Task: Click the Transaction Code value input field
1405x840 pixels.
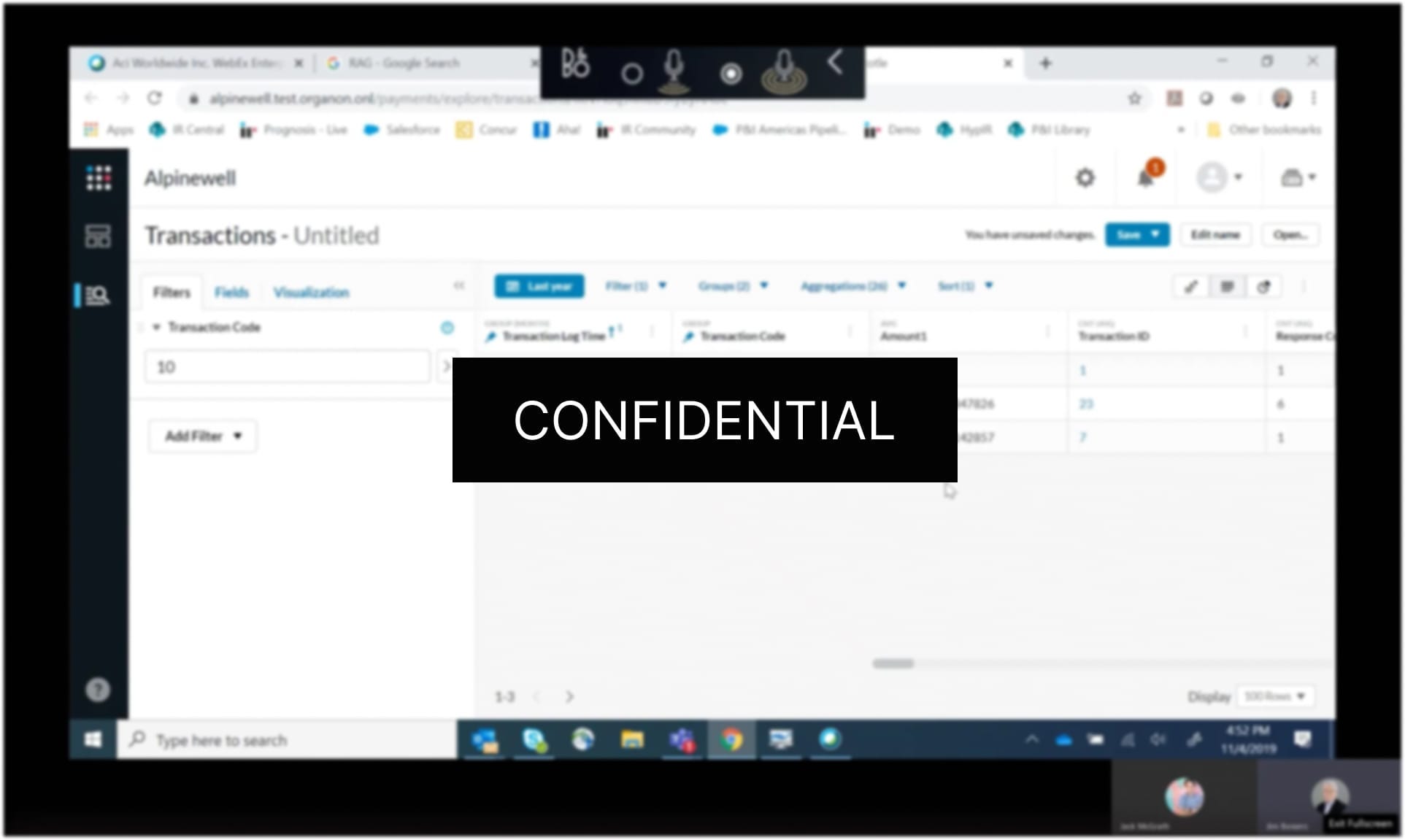Action: click(287, 367)
